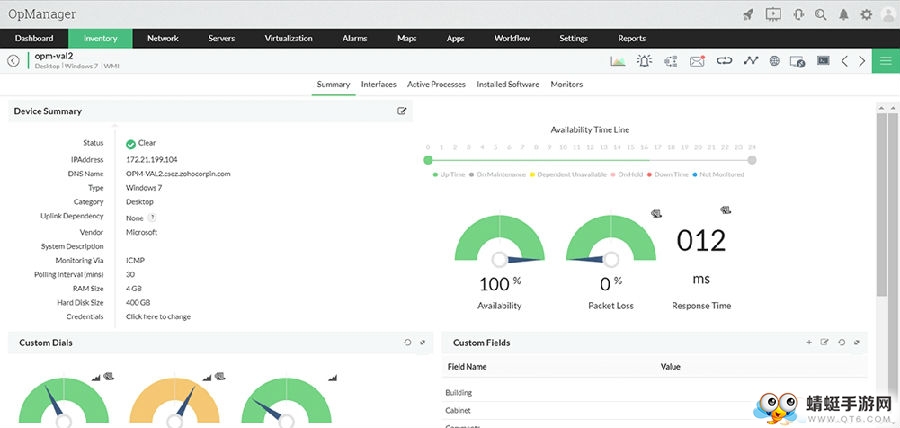The image size is (900, 428).
Task: Open the Apps menu
Action: (x=455, y=38)
